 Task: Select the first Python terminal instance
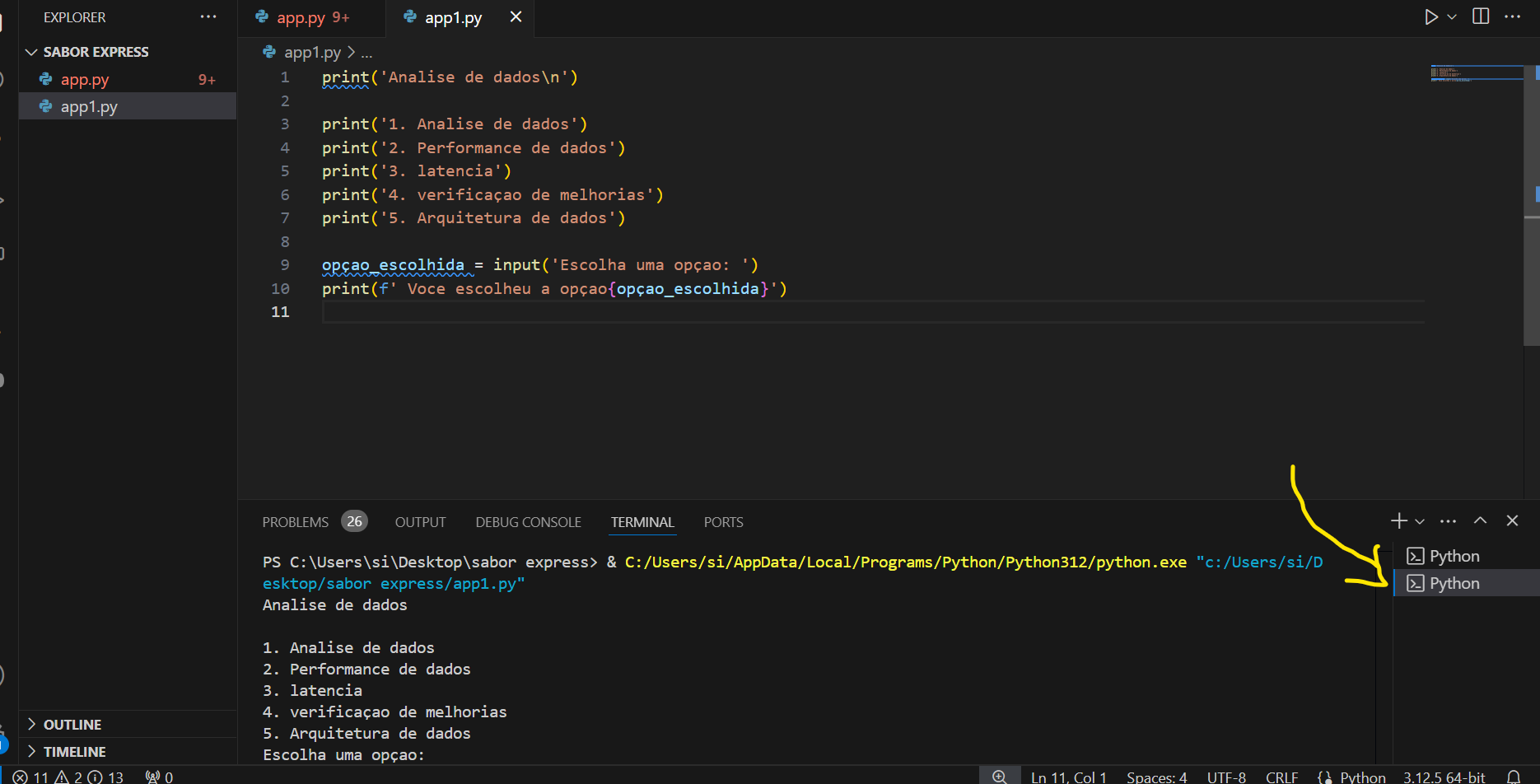pos(1466,556)
